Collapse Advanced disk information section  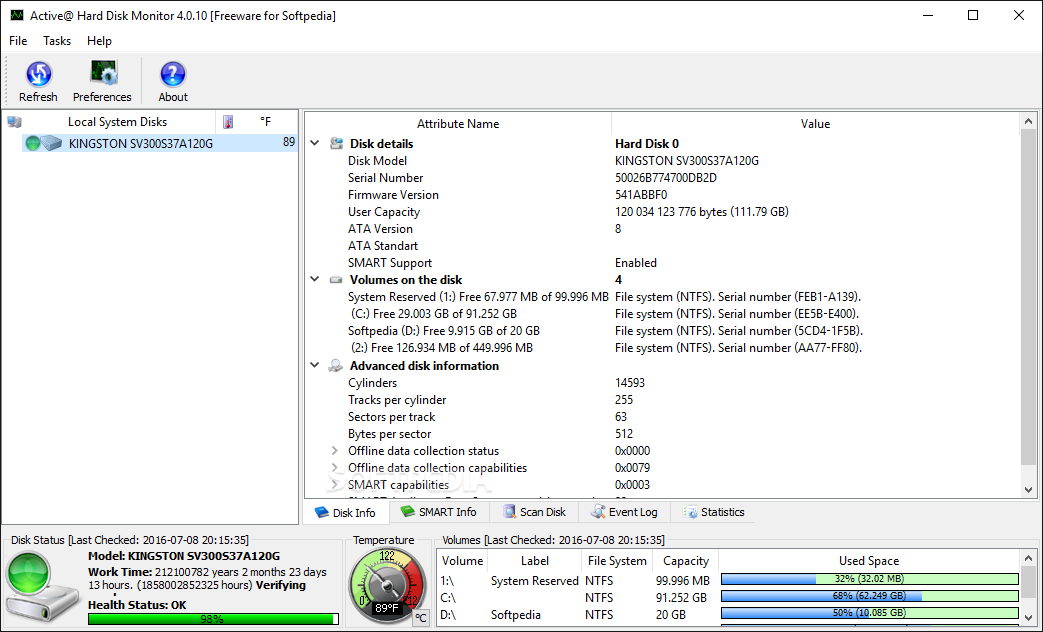[315, 366]
